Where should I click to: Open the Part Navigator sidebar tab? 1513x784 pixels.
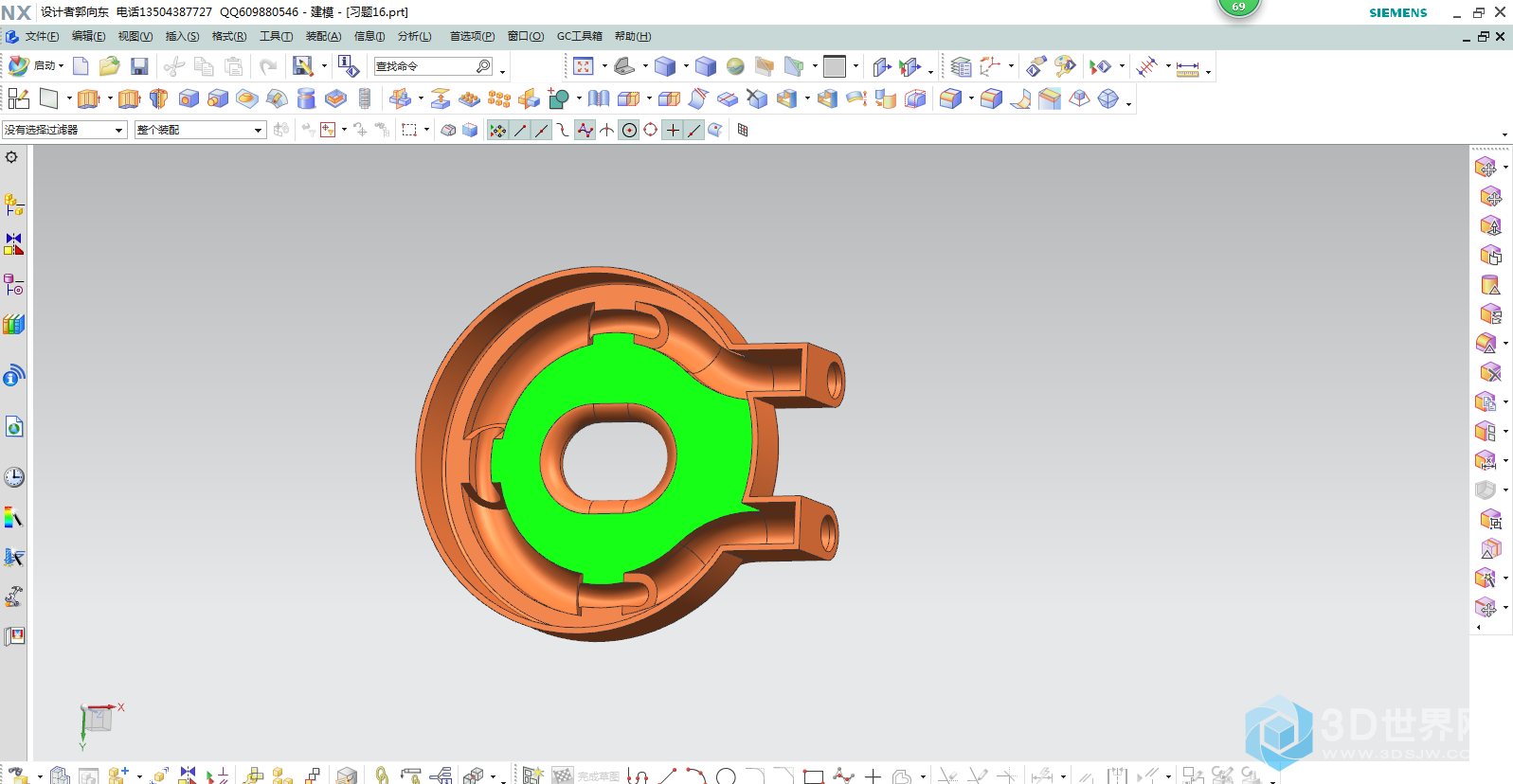pos(13,284)
